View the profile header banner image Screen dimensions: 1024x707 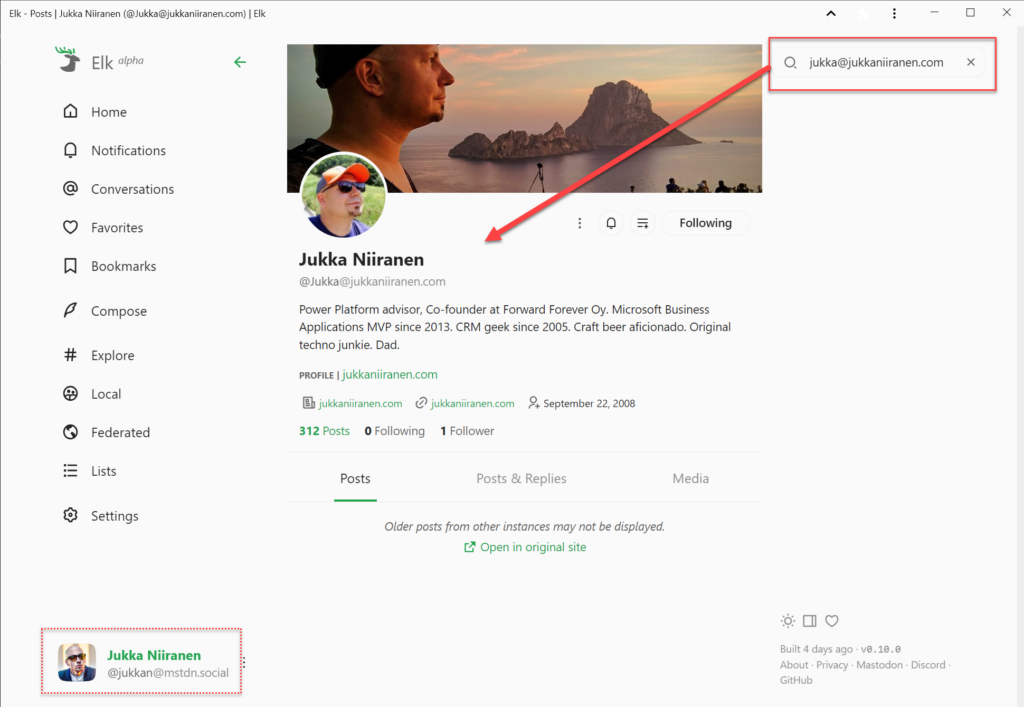524,118
